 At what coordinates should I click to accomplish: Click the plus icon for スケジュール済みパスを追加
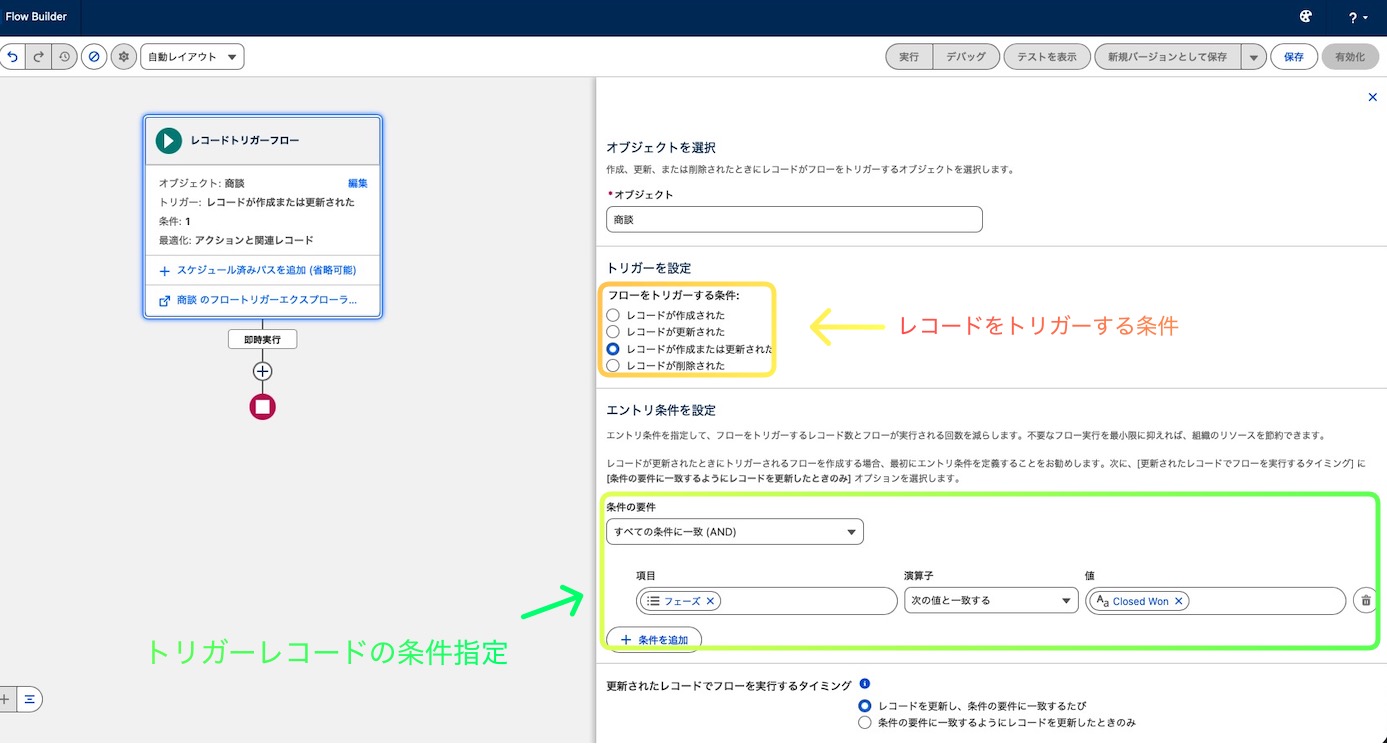click(x=165, y=271)
